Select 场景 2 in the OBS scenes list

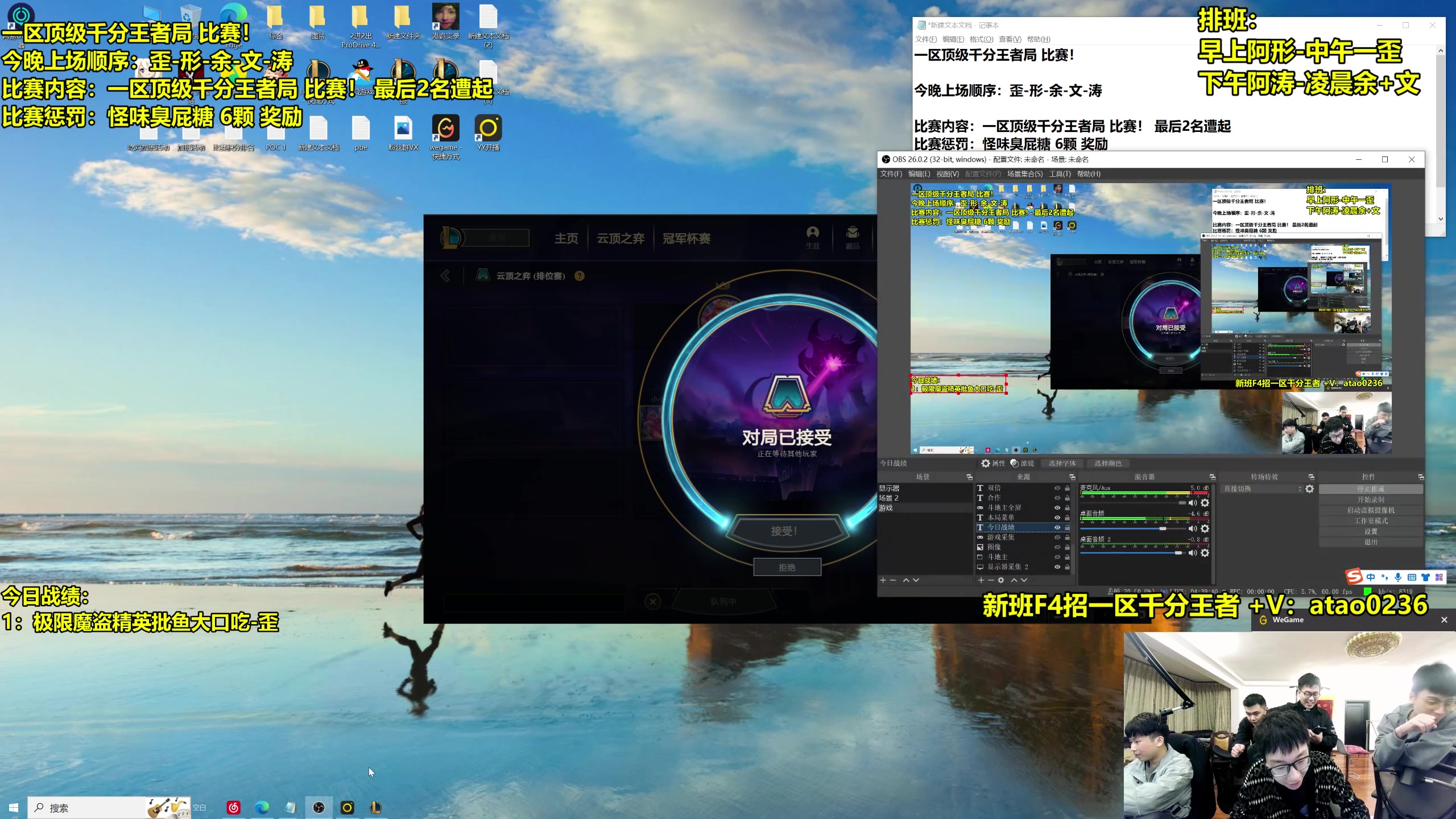pyautogui.click(x=925, y=498)
